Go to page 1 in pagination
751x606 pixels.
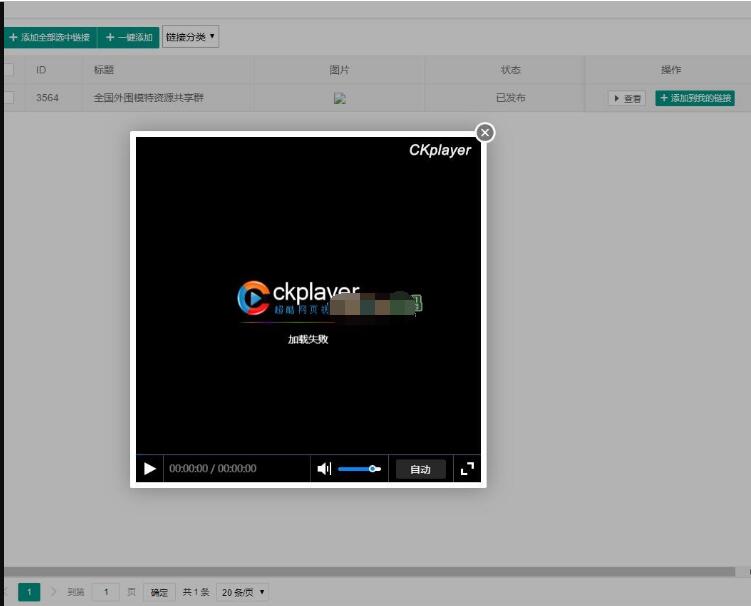[x=29, y=592]
